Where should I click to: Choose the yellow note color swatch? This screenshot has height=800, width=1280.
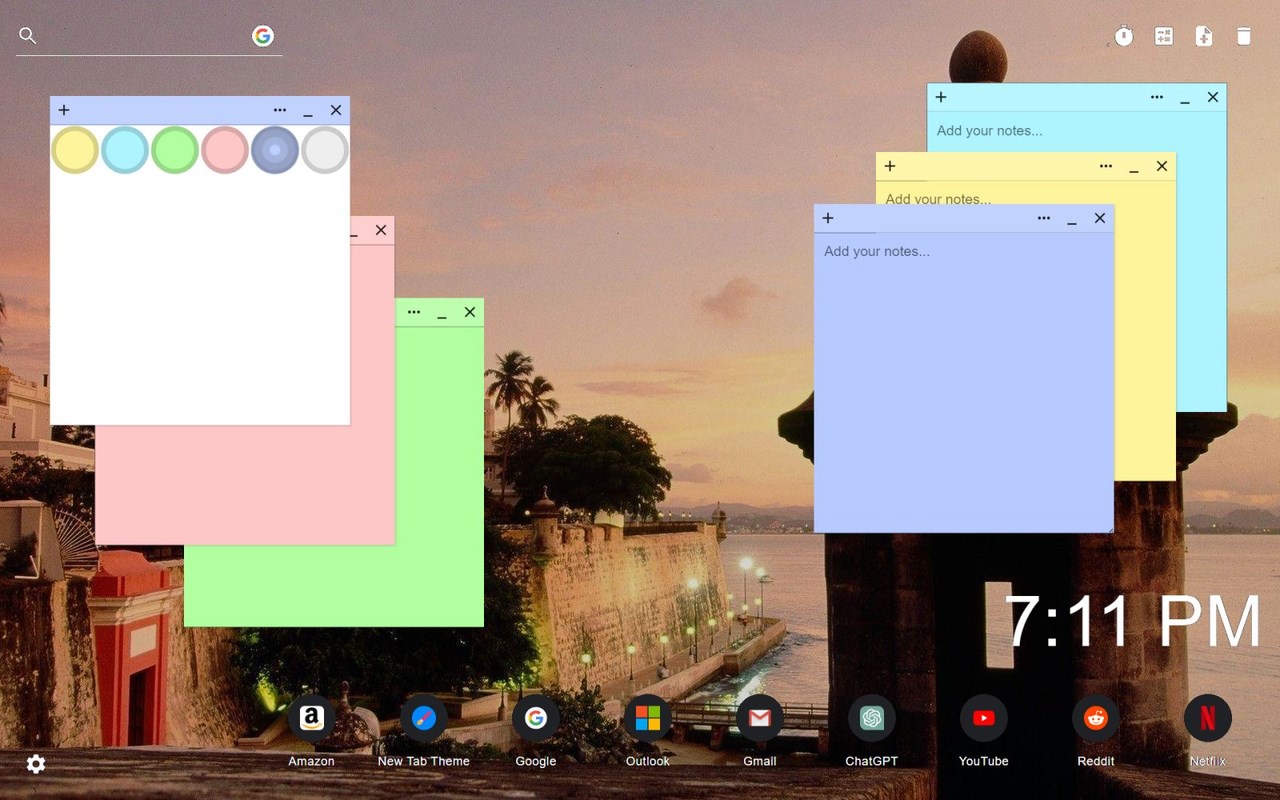coord(75,150)
